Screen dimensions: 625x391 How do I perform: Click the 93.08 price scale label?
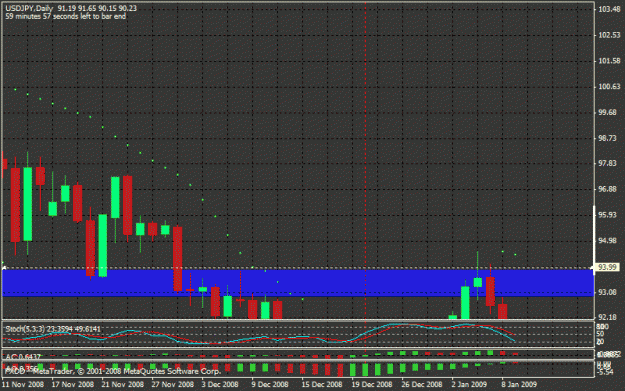(x=607, y=292)
